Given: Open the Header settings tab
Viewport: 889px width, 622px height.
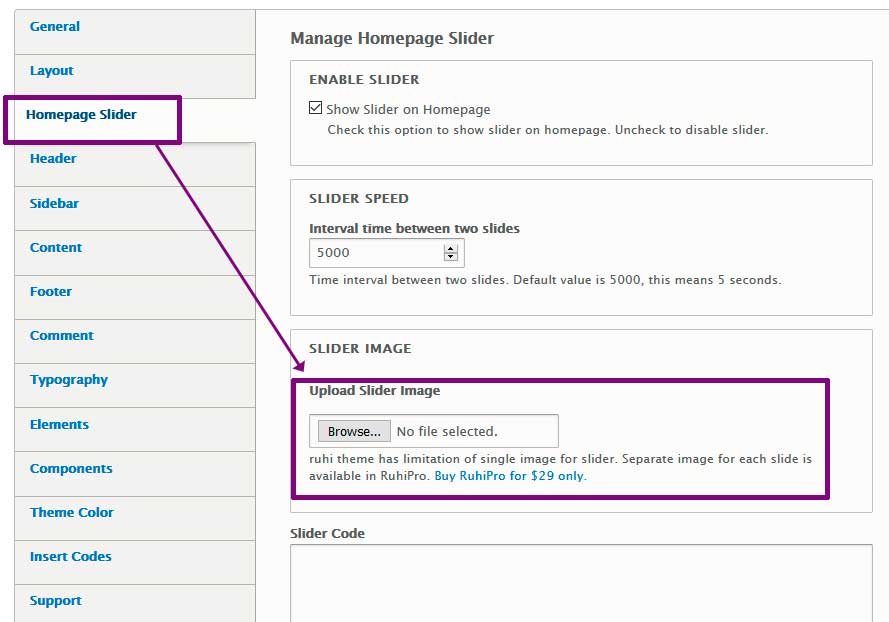Looking at the screenshot, I should 53,159.
